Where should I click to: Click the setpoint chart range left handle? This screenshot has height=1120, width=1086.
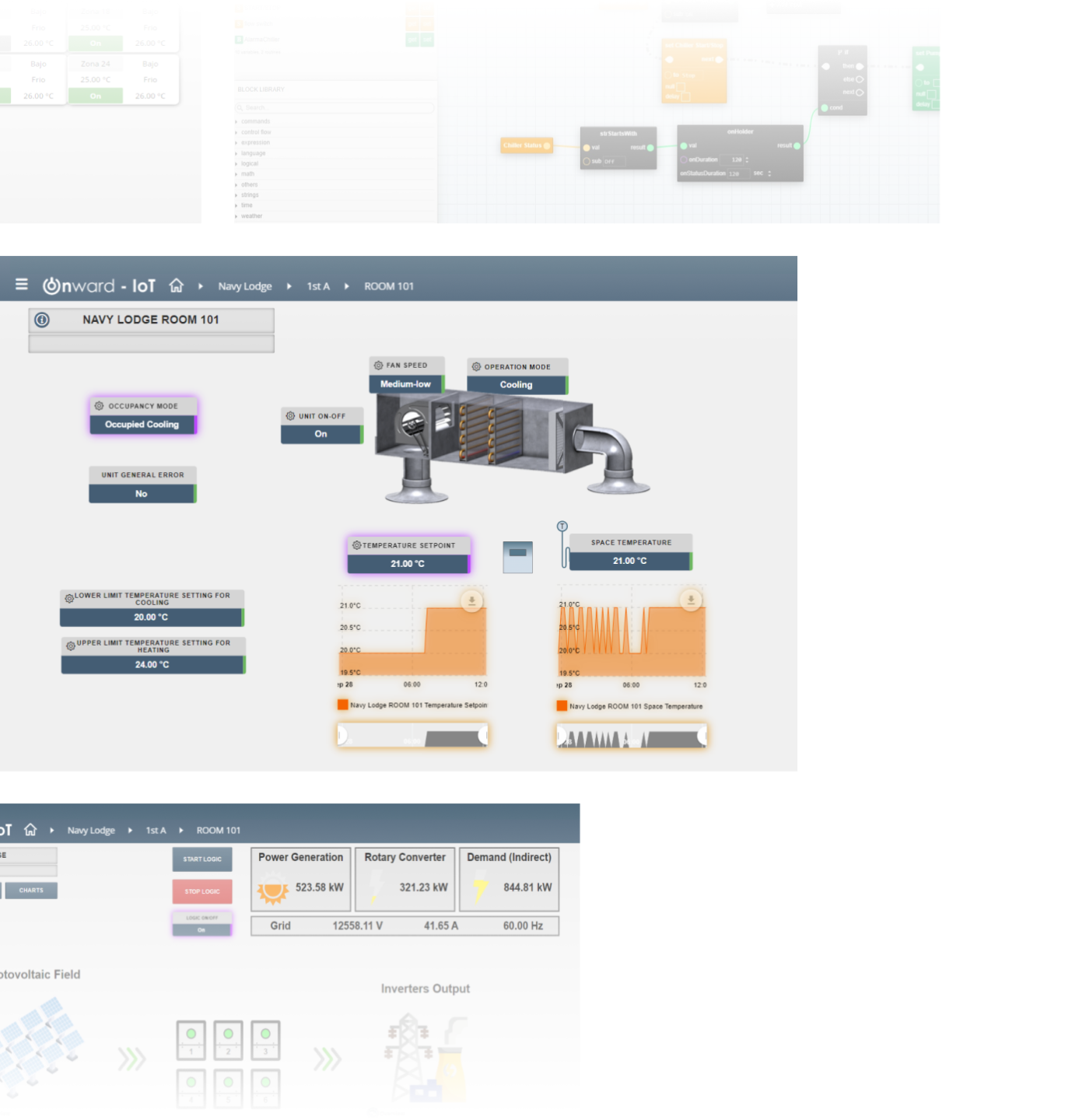[x=342, y=735]
